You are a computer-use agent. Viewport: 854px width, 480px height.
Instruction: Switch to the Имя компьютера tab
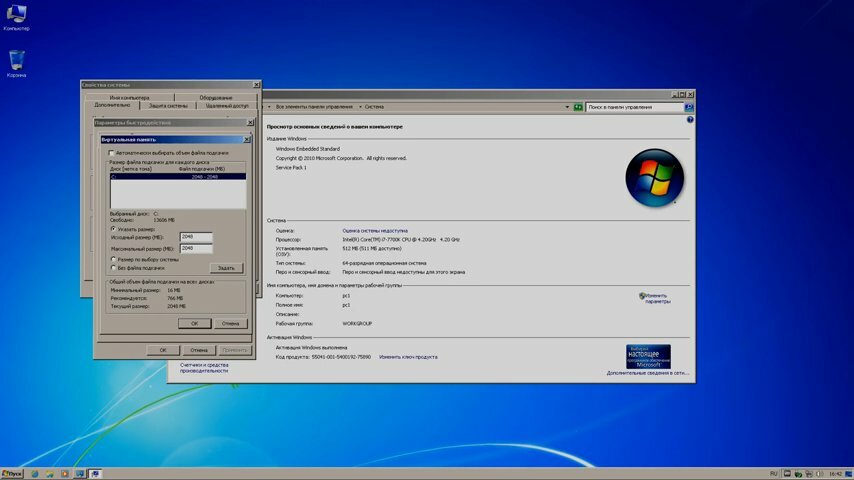coord(129,97)
